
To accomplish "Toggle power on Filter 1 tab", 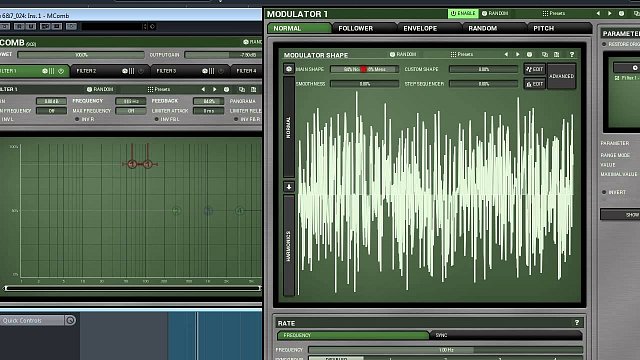I will tap(61, 71).
